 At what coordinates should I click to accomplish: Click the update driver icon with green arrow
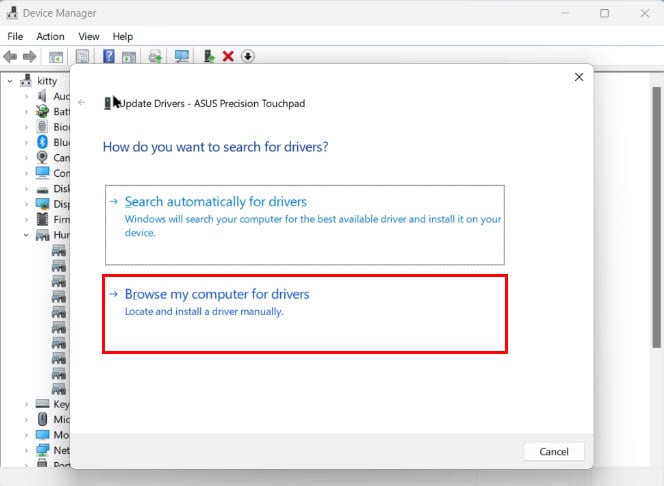pos(209,56)
